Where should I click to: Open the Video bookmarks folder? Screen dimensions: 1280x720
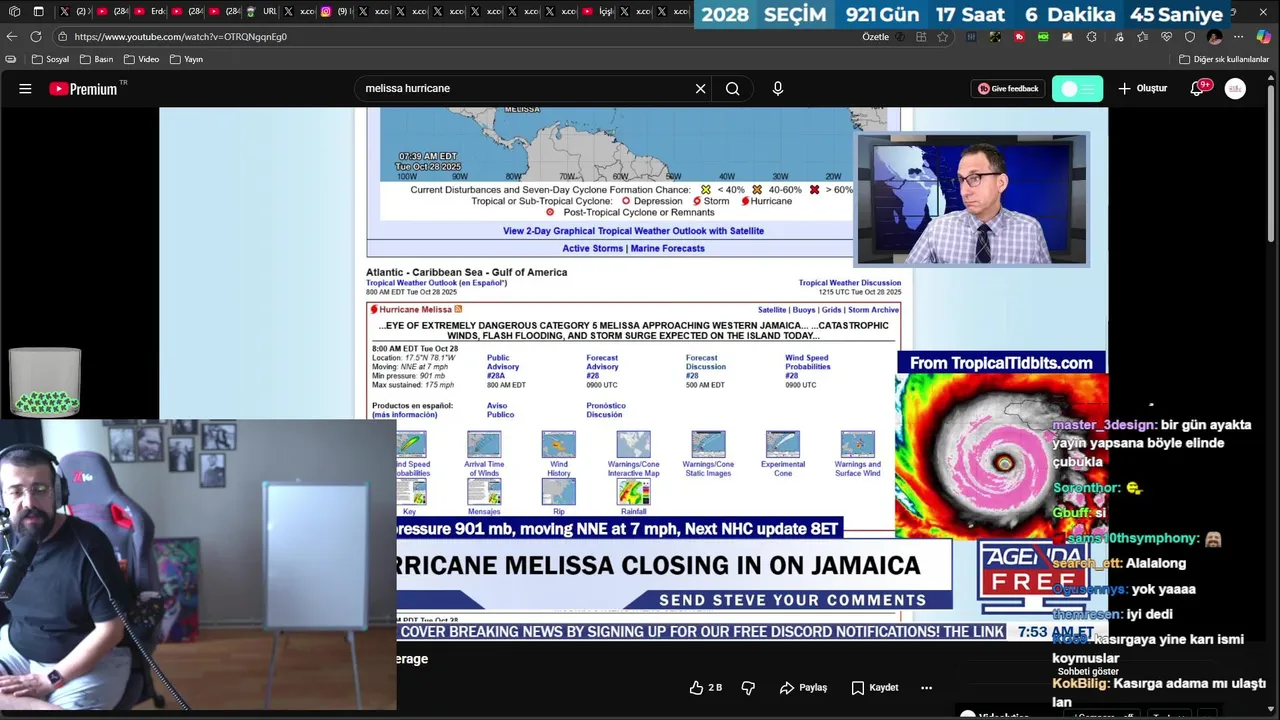[142, 59]
